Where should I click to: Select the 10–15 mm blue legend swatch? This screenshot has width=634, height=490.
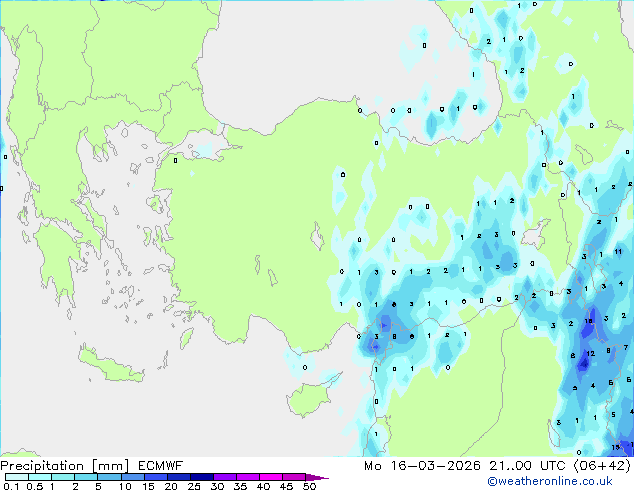click(132, 477)
